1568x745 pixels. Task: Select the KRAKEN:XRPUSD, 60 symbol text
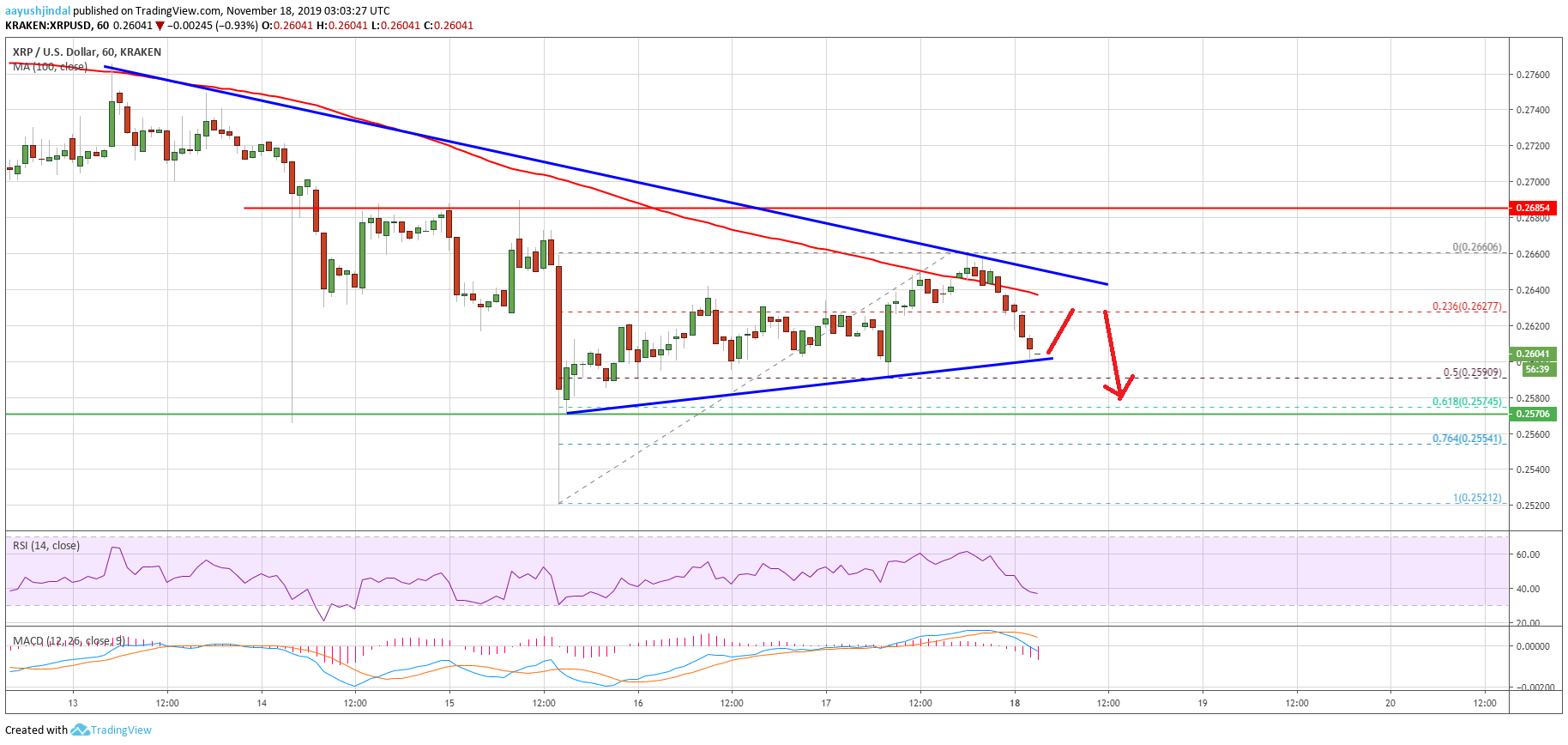pos(57,26)
